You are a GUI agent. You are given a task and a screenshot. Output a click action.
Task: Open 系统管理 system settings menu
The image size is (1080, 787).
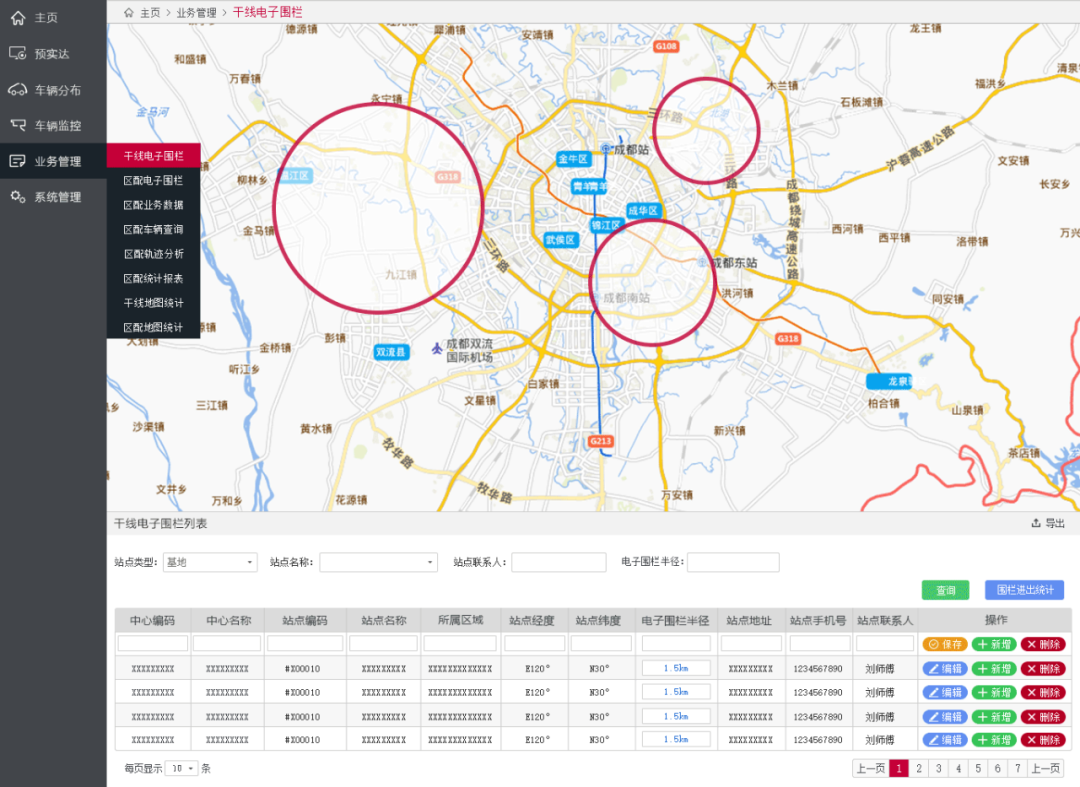[53, 197]
